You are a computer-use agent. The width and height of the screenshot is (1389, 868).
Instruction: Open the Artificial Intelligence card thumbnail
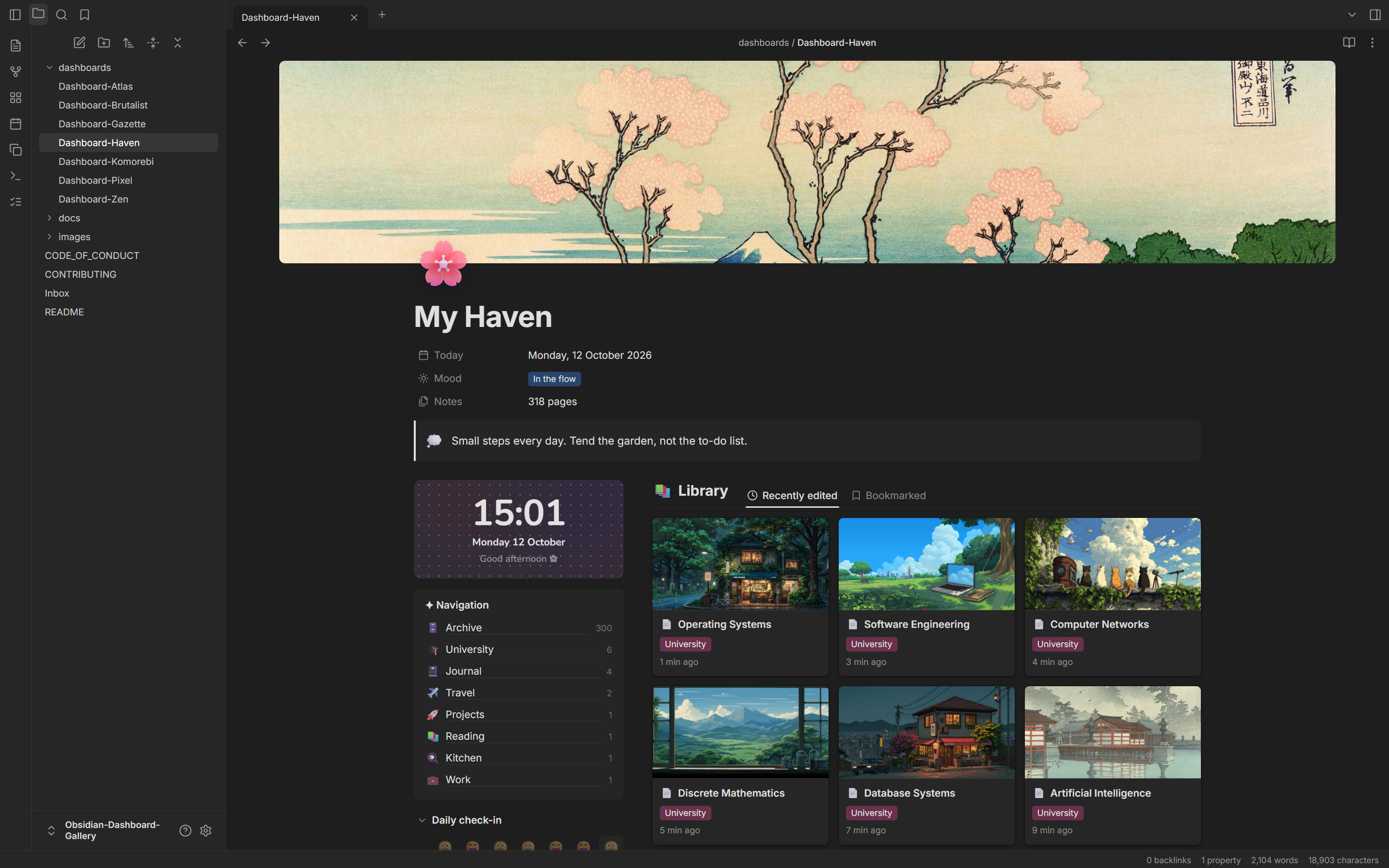tap(1112, 732)
